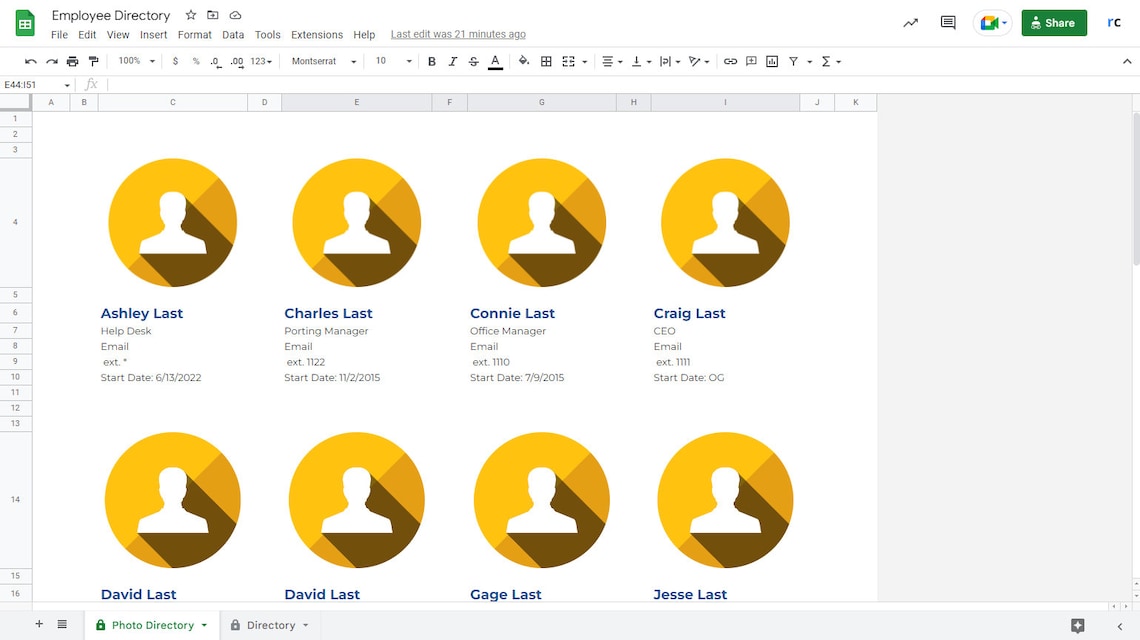
Task: Open the fill color picker
Action: (x=523, y=62)
